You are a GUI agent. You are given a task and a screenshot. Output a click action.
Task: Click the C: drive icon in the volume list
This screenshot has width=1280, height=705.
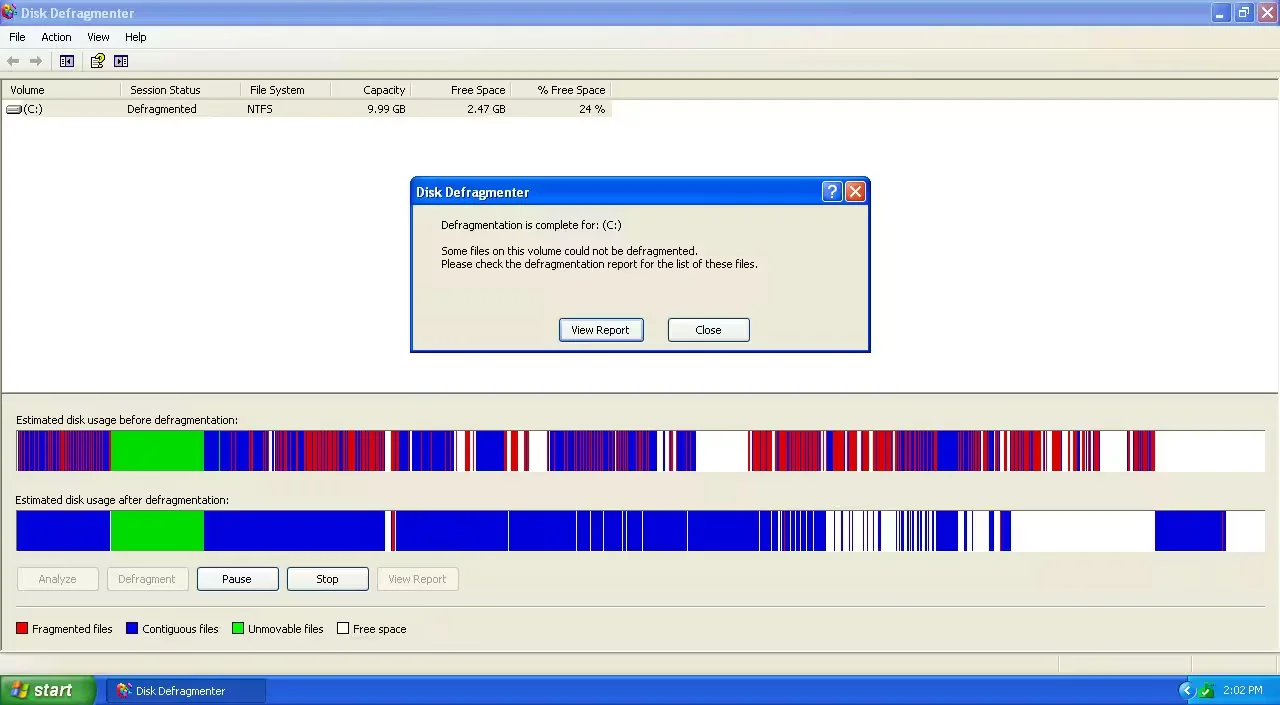pos(14,109)
